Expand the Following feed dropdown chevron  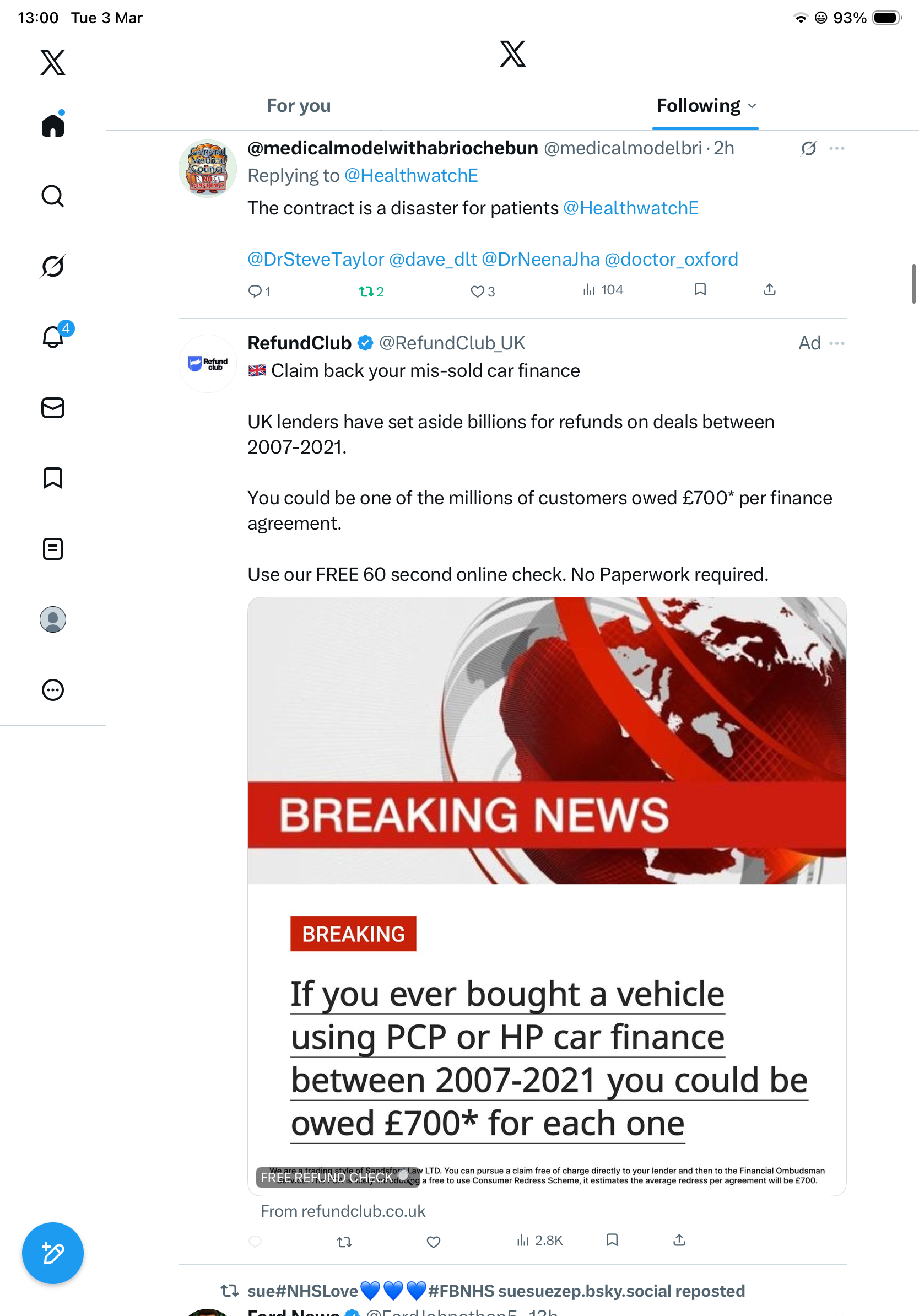pos(752,106)
